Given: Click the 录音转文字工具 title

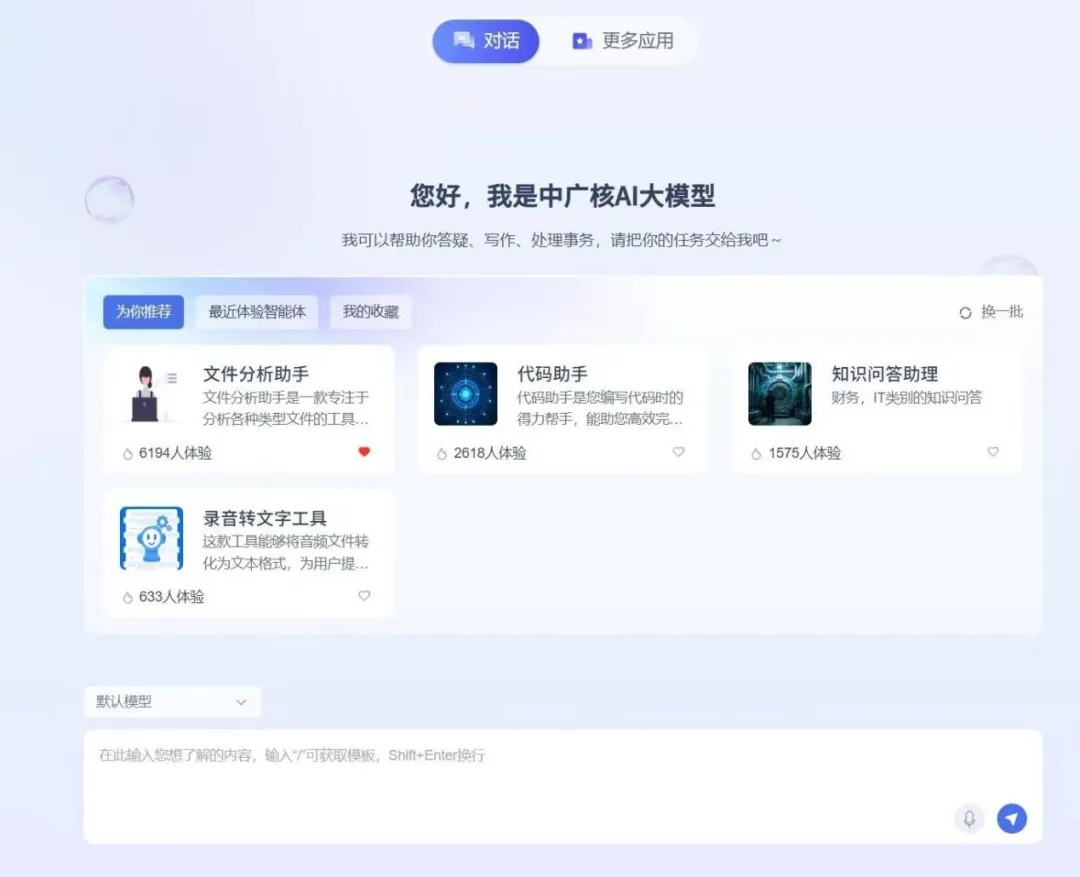Looking at the screenshot, I should (x=264, y=518).
